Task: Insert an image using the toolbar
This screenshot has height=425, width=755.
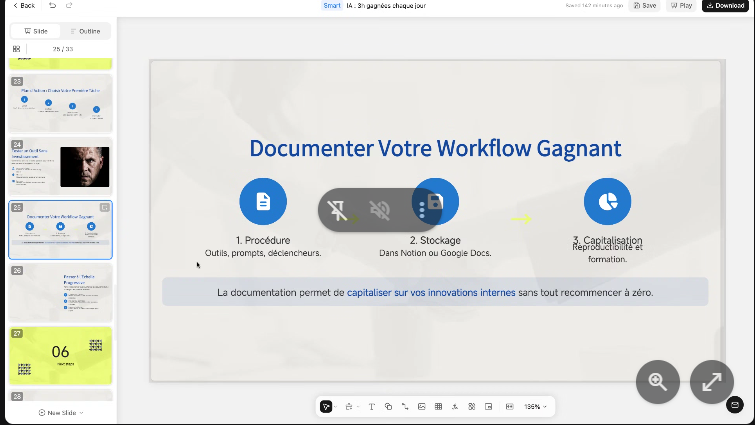Action: [422, 407]
